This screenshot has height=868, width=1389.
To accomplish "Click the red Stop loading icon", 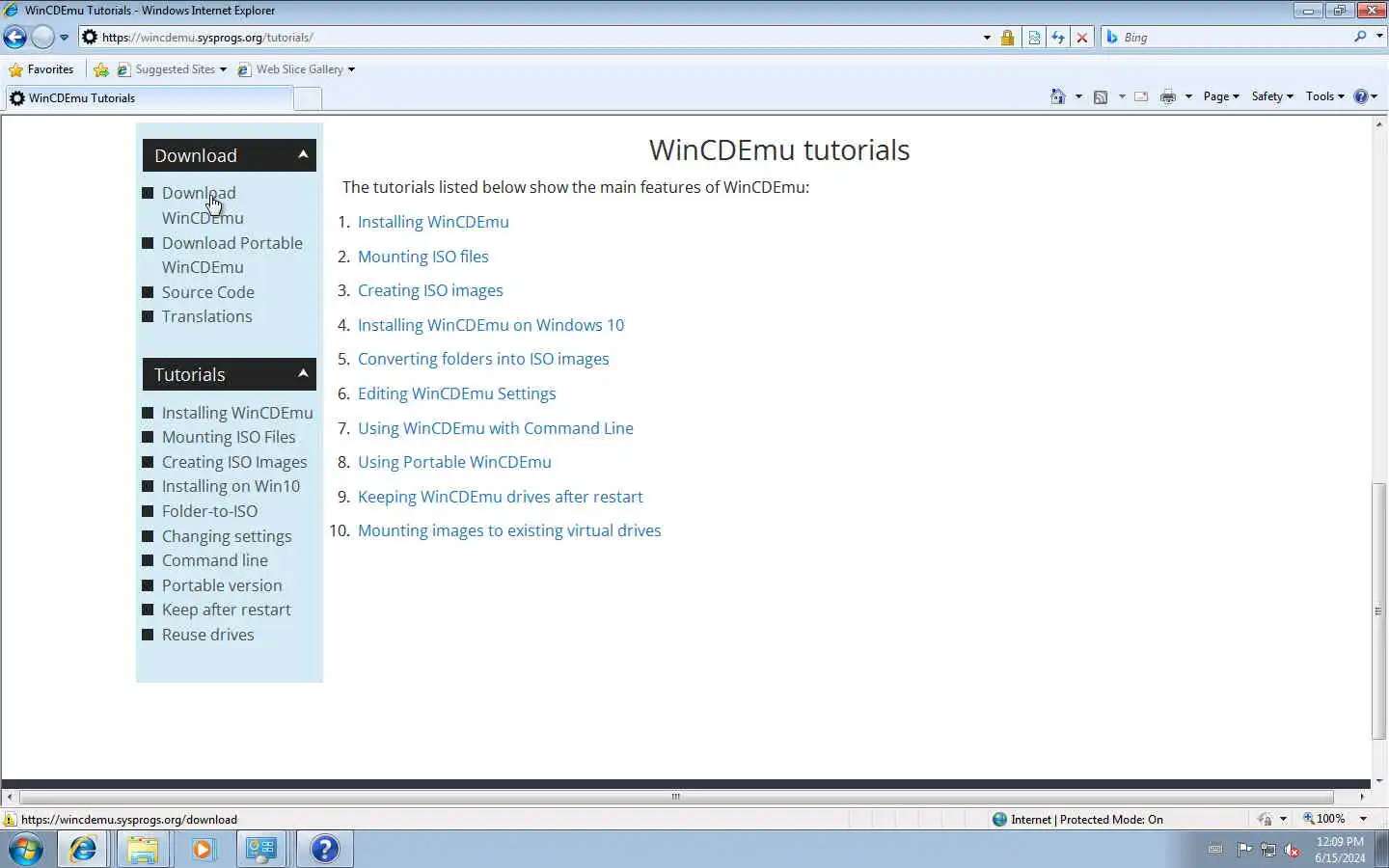I will 1082,38.
